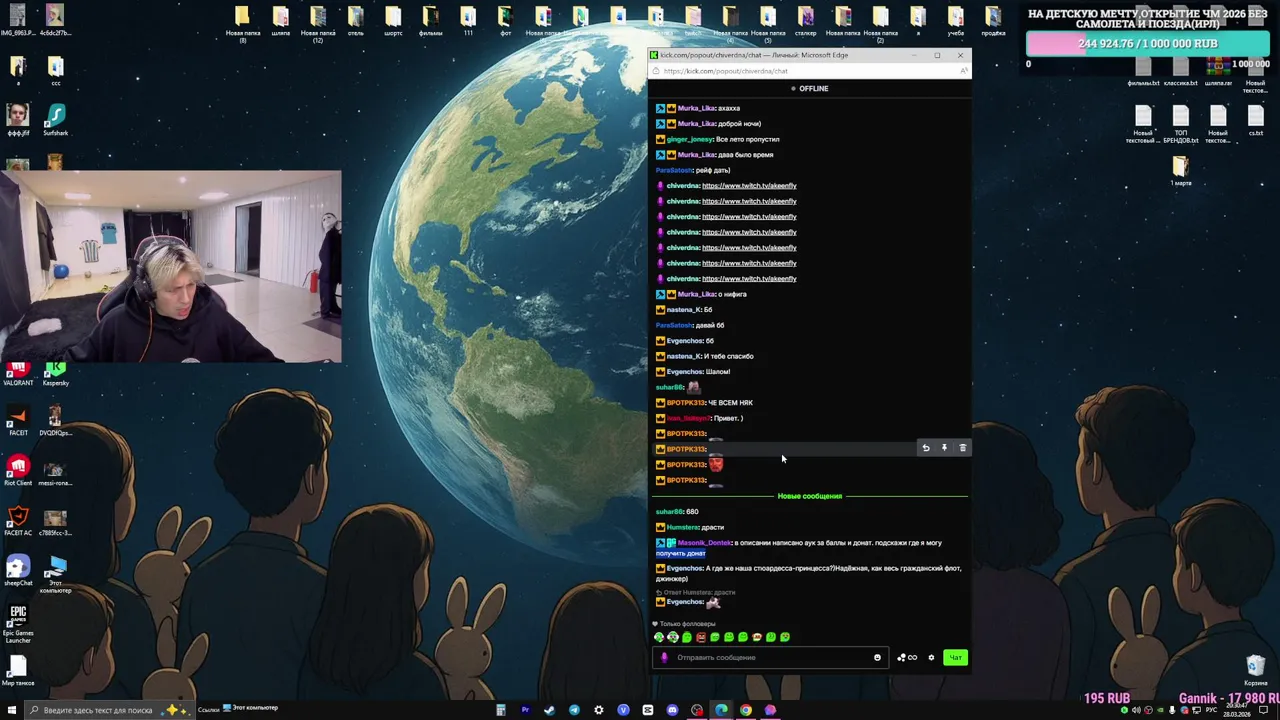This screenshot has height=720, width=1280.
Task: Open VALORANT desktop shortcut
Action: (17, 374)
